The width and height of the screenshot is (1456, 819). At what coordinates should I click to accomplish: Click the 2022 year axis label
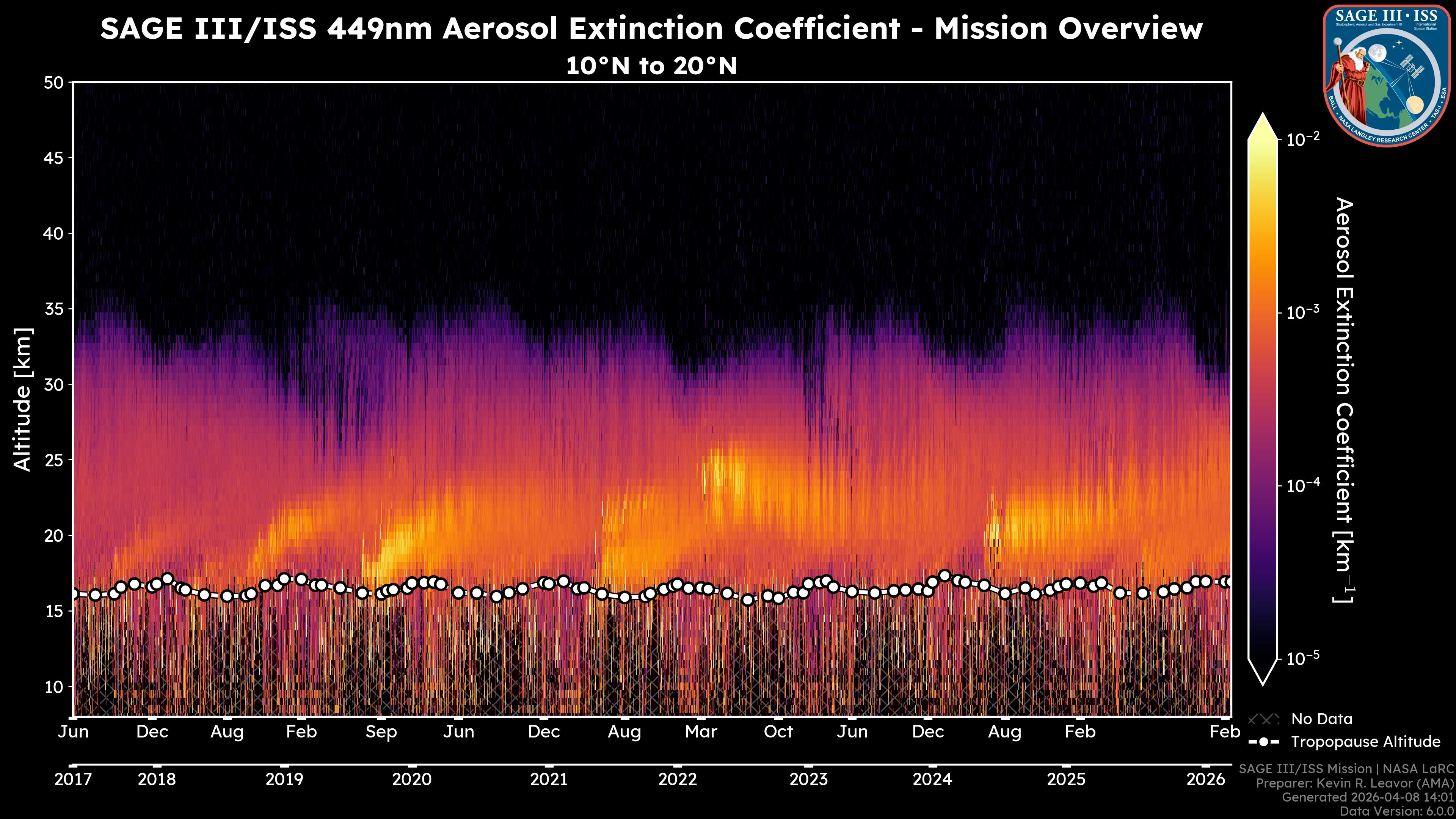(678, 780)
